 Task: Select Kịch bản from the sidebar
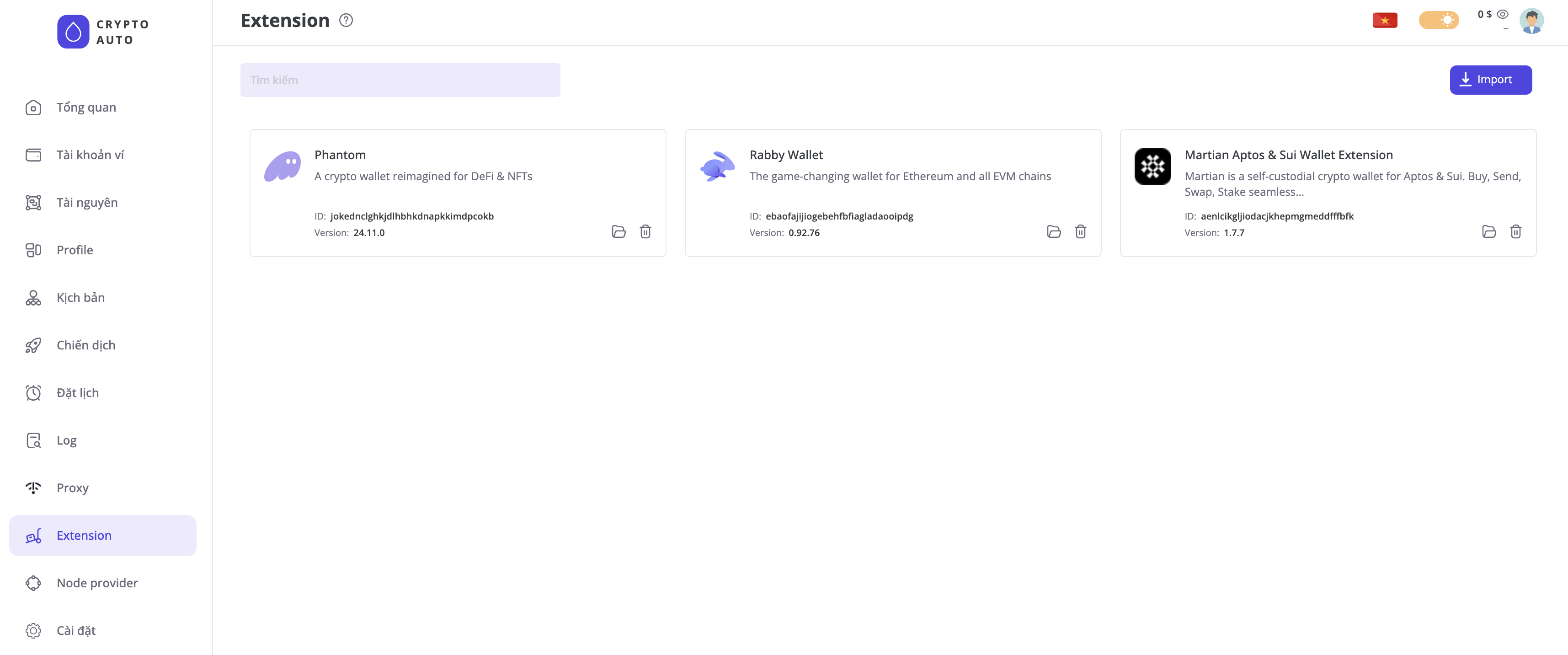point(80,297)
